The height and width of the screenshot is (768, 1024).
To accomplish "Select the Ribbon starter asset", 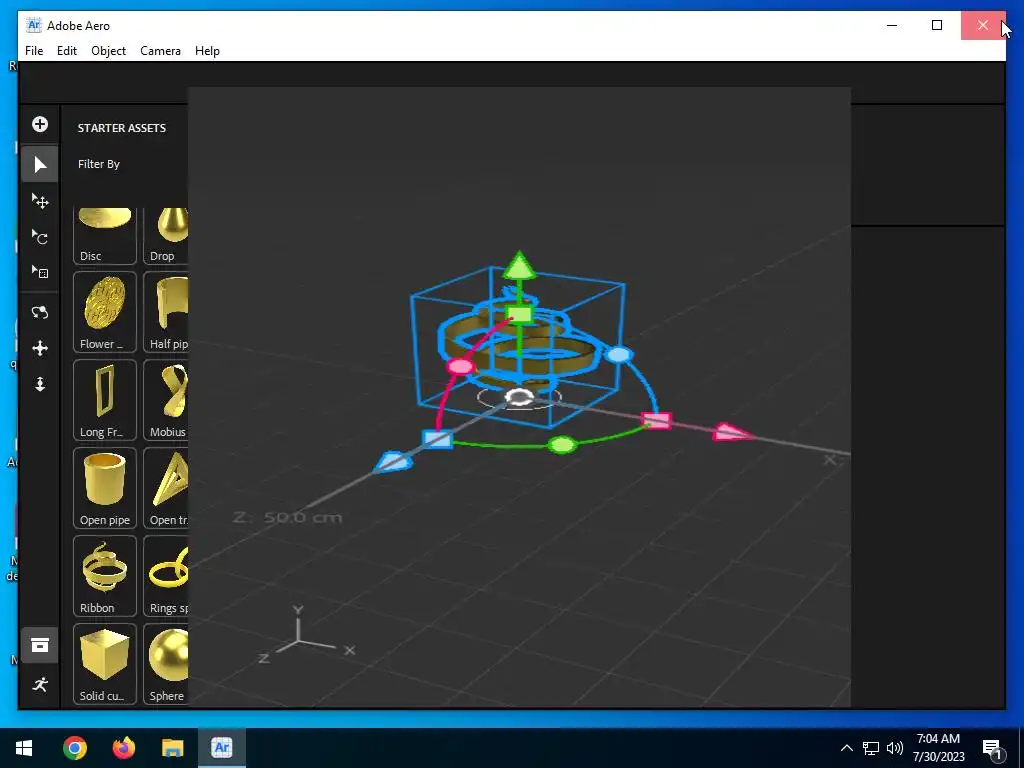I will tap(104, 576).
